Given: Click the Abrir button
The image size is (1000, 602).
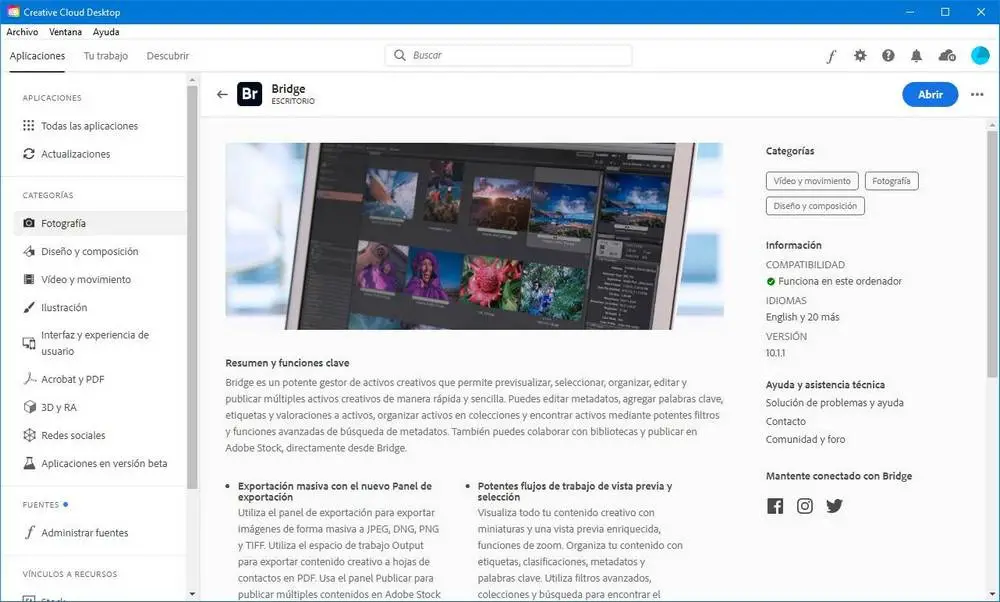Looking at the screenshot, I should tap(930, 94).
